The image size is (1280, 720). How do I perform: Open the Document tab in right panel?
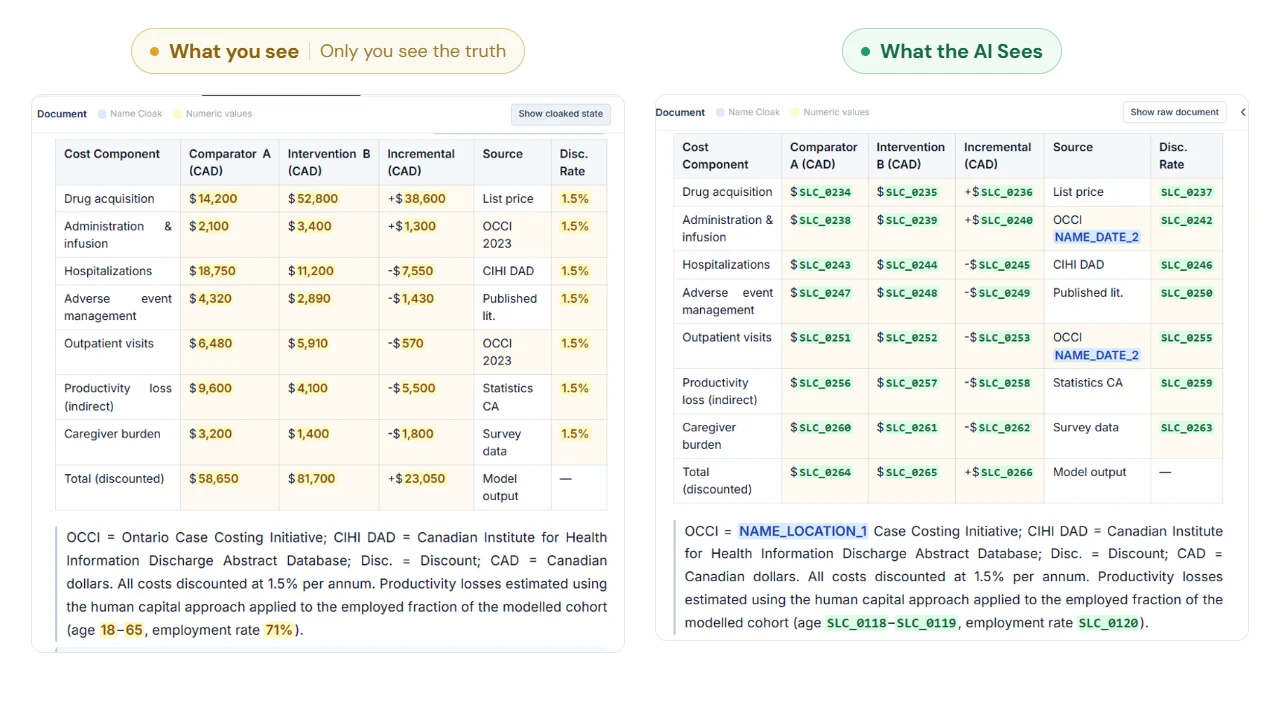coord(680,112)
